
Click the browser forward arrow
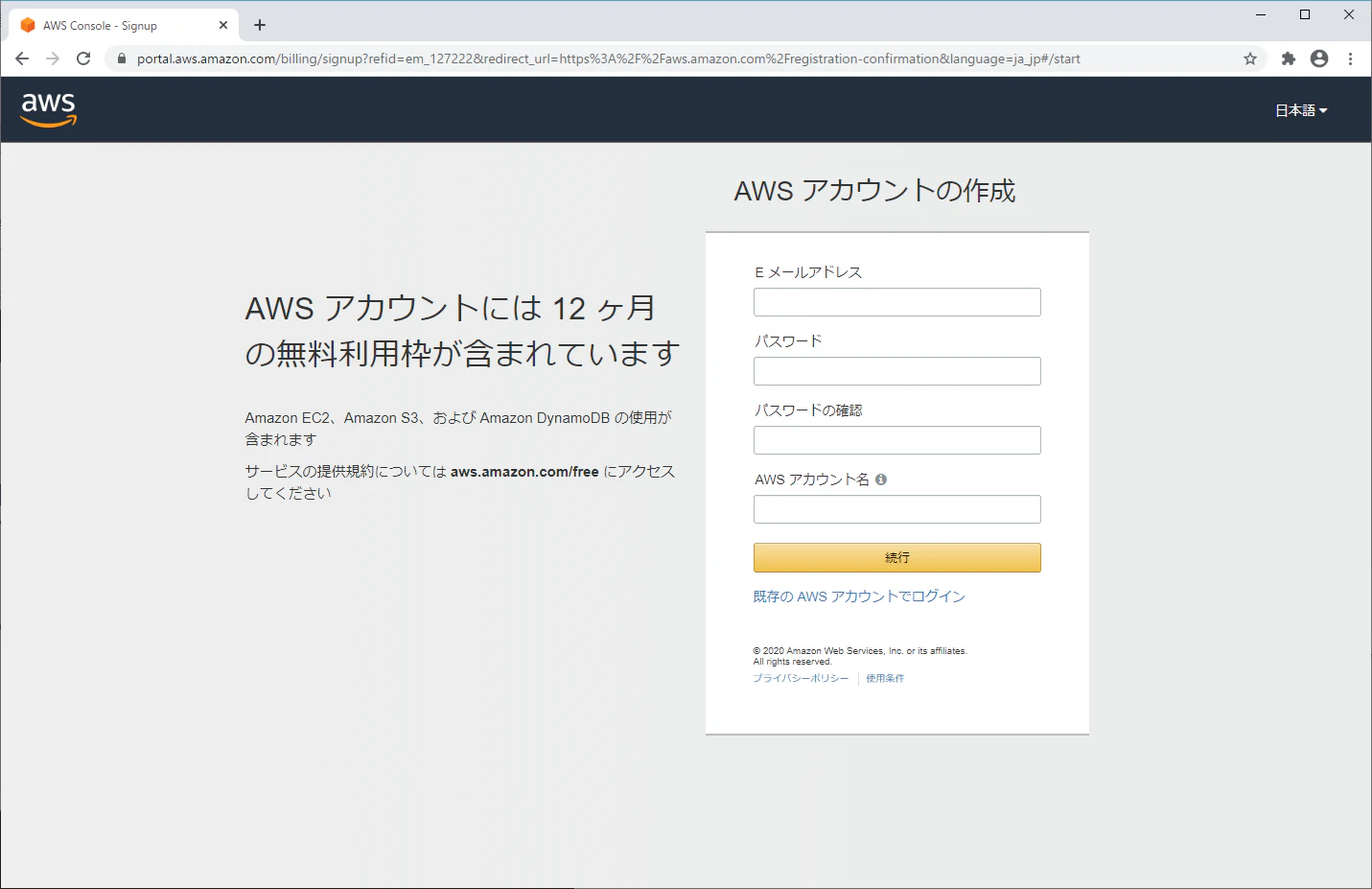(53, 58)
